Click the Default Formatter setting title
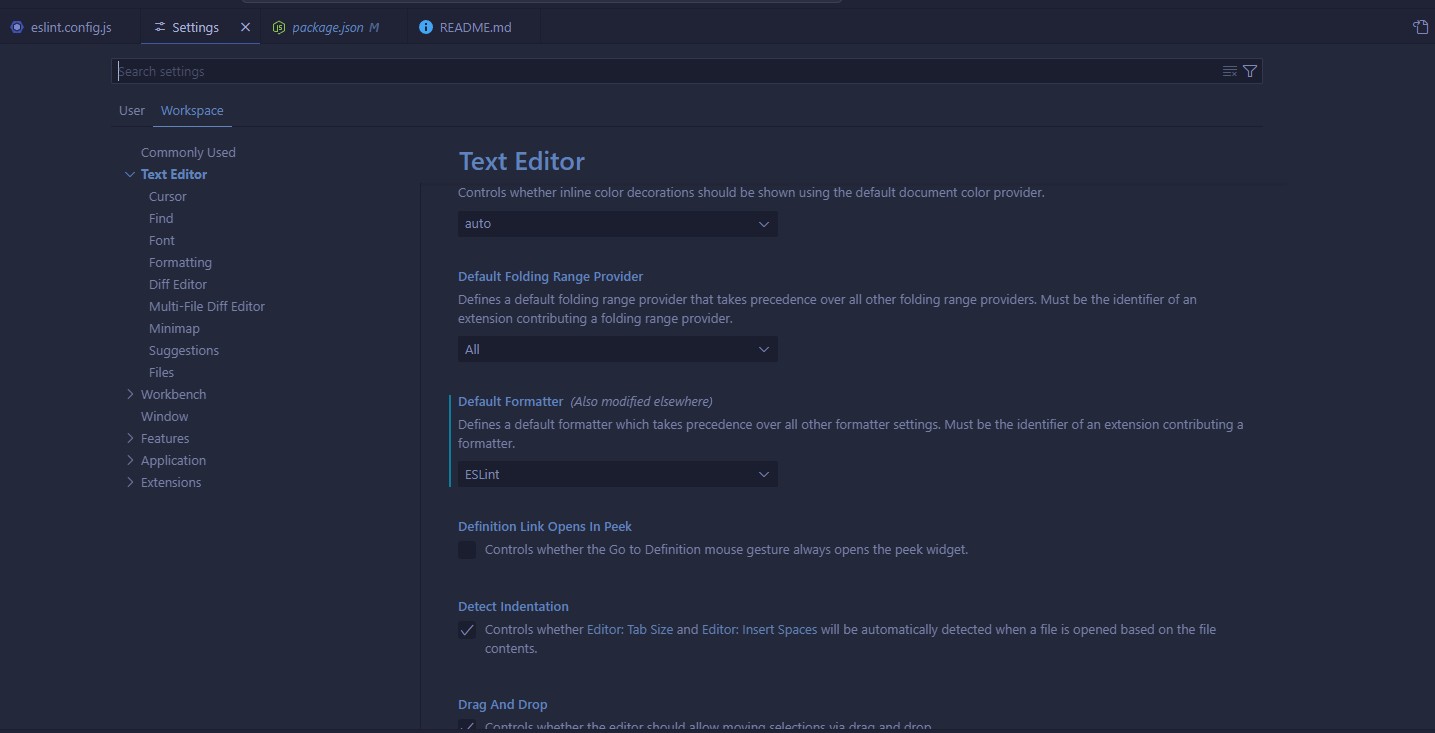This screenshot has height=733, width=1435. (x=511, y=401)
